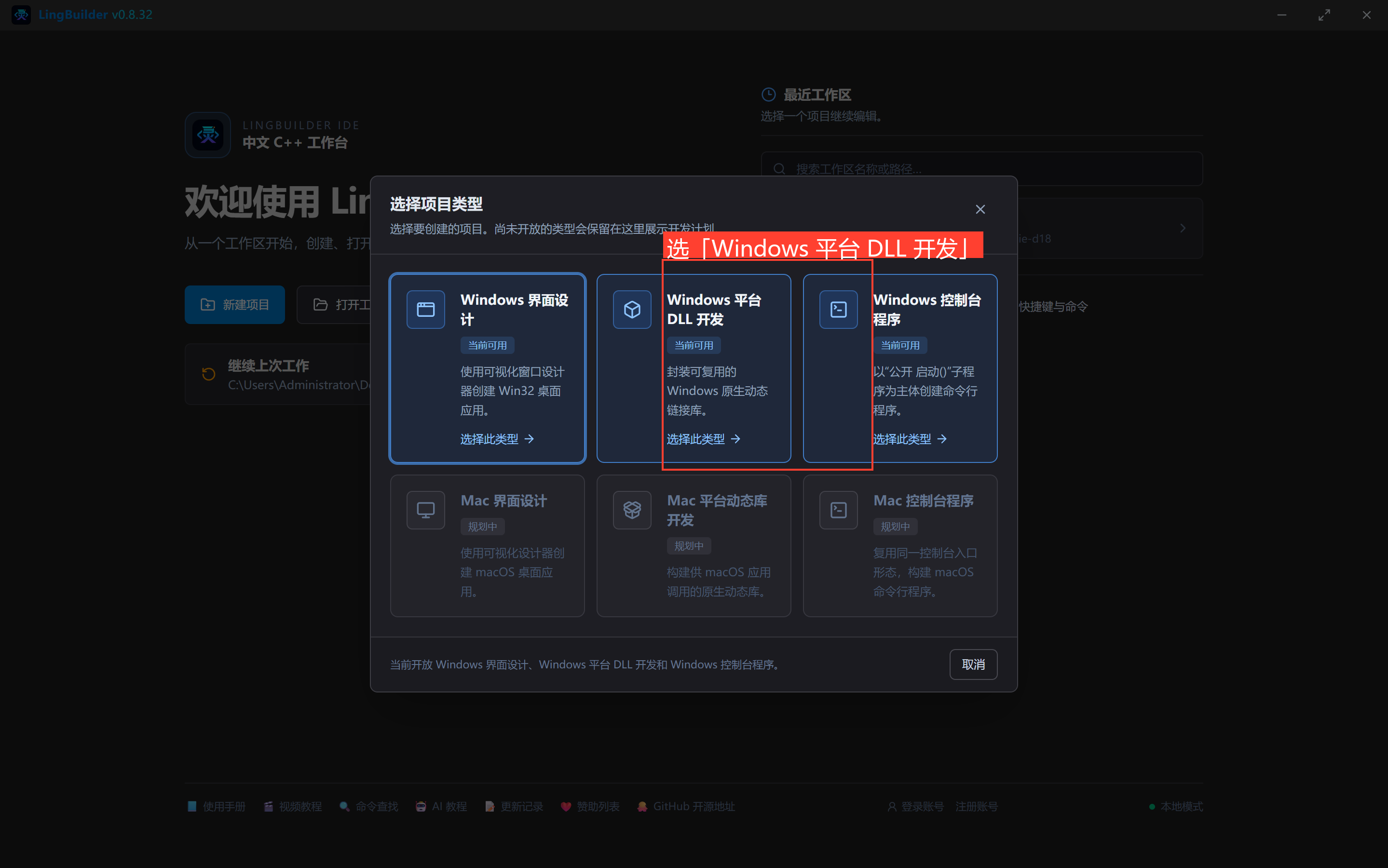This screenshot has width=1388, height=868.
Task: Click the Mac 界面设计 card title
Action: click(x=503, y=501)
